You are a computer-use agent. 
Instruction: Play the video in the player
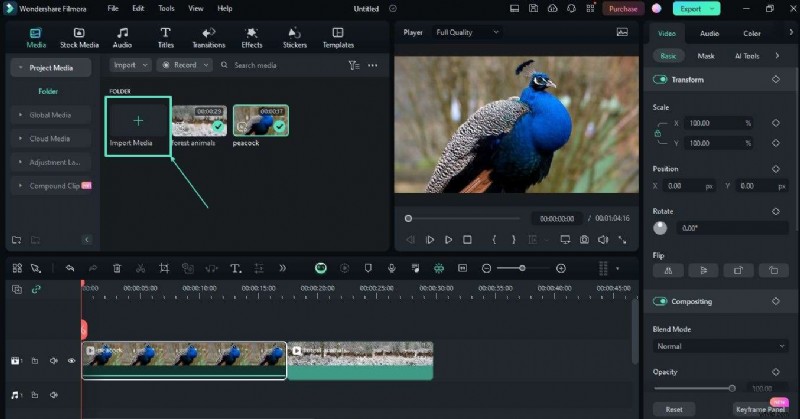tap(448, 239)
